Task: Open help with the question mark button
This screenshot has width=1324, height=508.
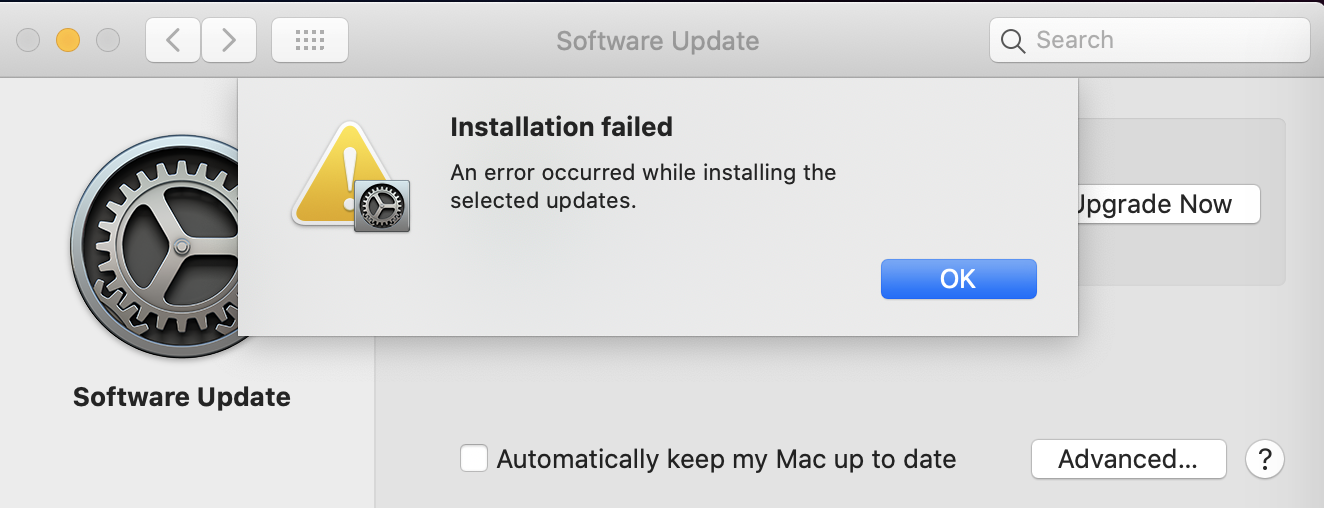Action: [x=1265, y=459]
